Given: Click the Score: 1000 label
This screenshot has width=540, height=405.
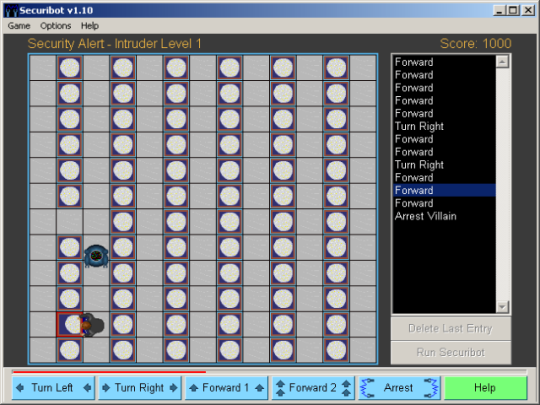Looking at the screenshot, I should click(476, 44).
